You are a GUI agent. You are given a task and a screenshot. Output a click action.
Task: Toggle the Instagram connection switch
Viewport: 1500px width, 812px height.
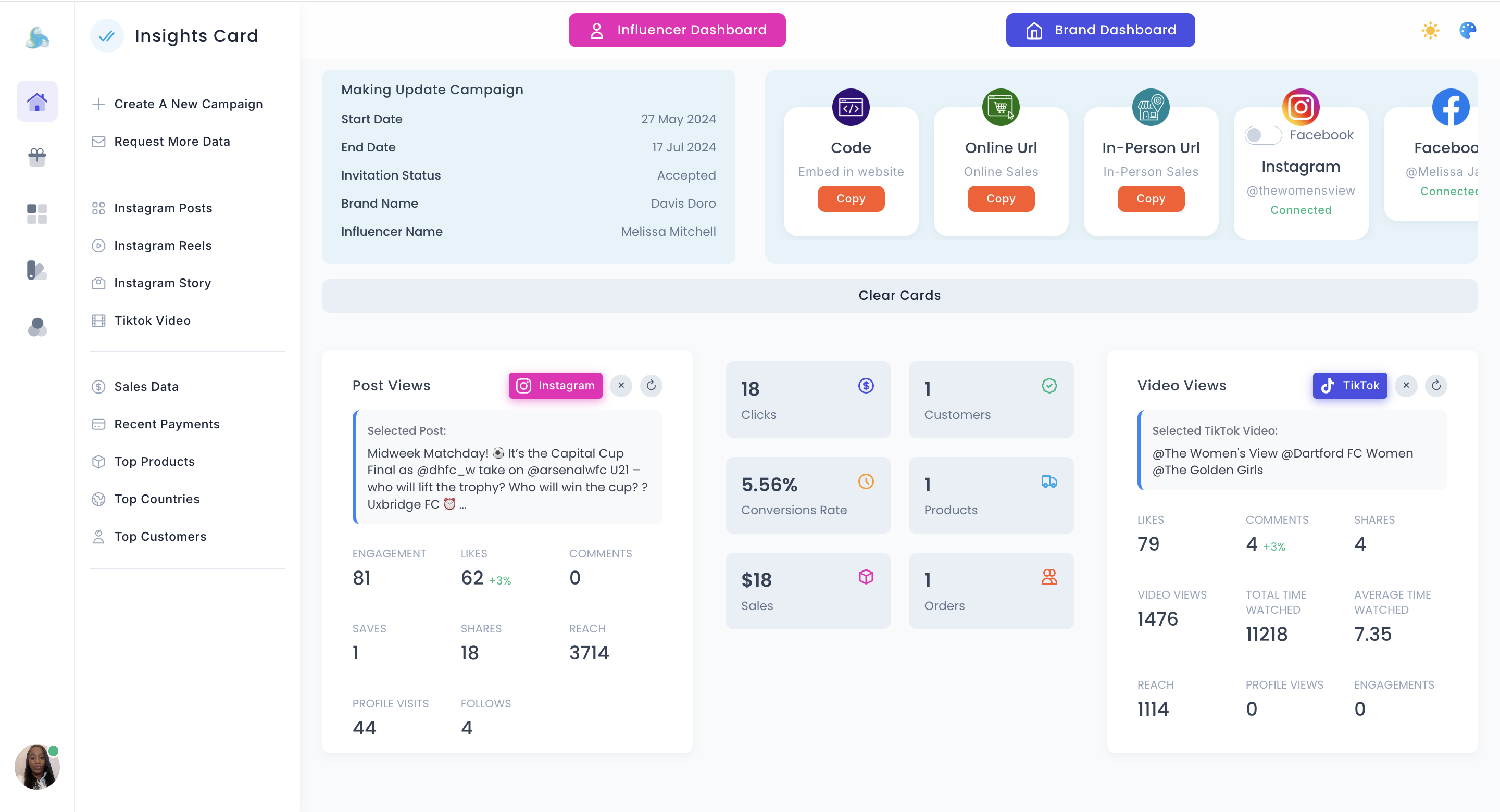pyautogui.click(x=1262, y=135)
